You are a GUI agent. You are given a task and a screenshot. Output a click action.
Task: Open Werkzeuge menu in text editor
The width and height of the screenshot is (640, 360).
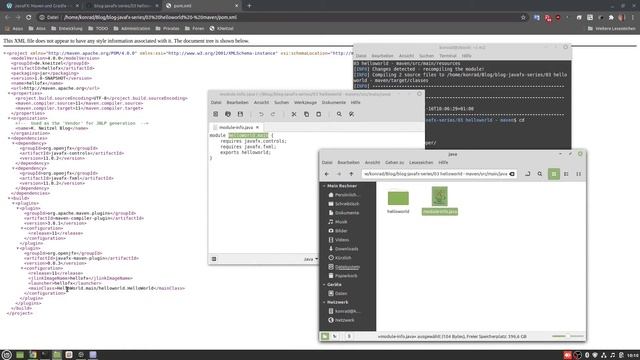[305, 102]
